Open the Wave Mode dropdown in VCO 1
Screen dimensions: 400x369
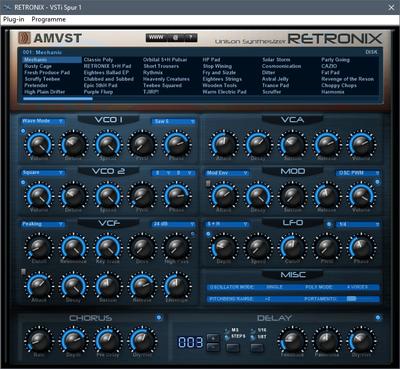(43, 121)
